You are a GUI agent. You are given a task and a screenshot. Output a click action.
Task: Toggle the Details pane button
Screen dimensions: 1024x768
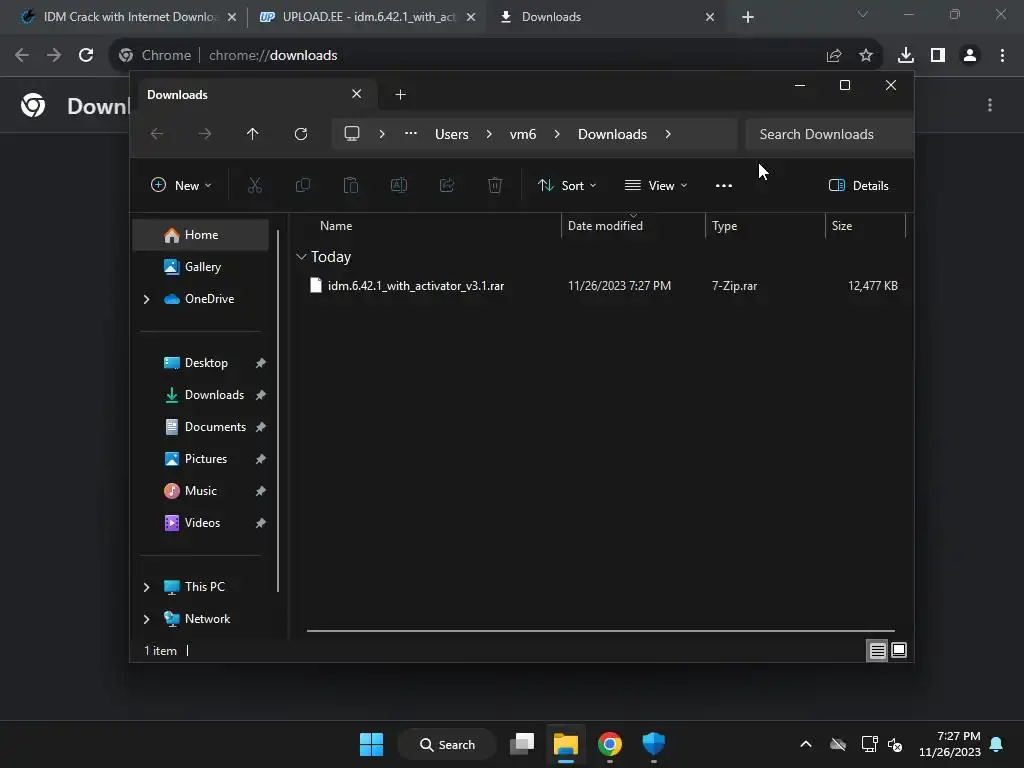(x=859, y=185)
